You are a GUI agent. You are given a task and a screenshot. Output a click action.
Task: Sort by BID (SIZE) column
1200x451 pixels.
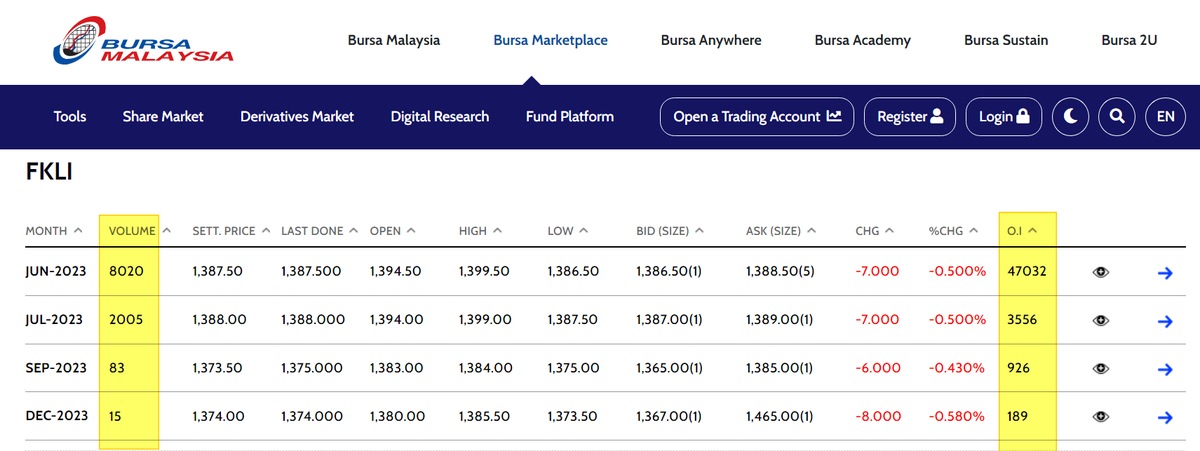pos(669,231)
